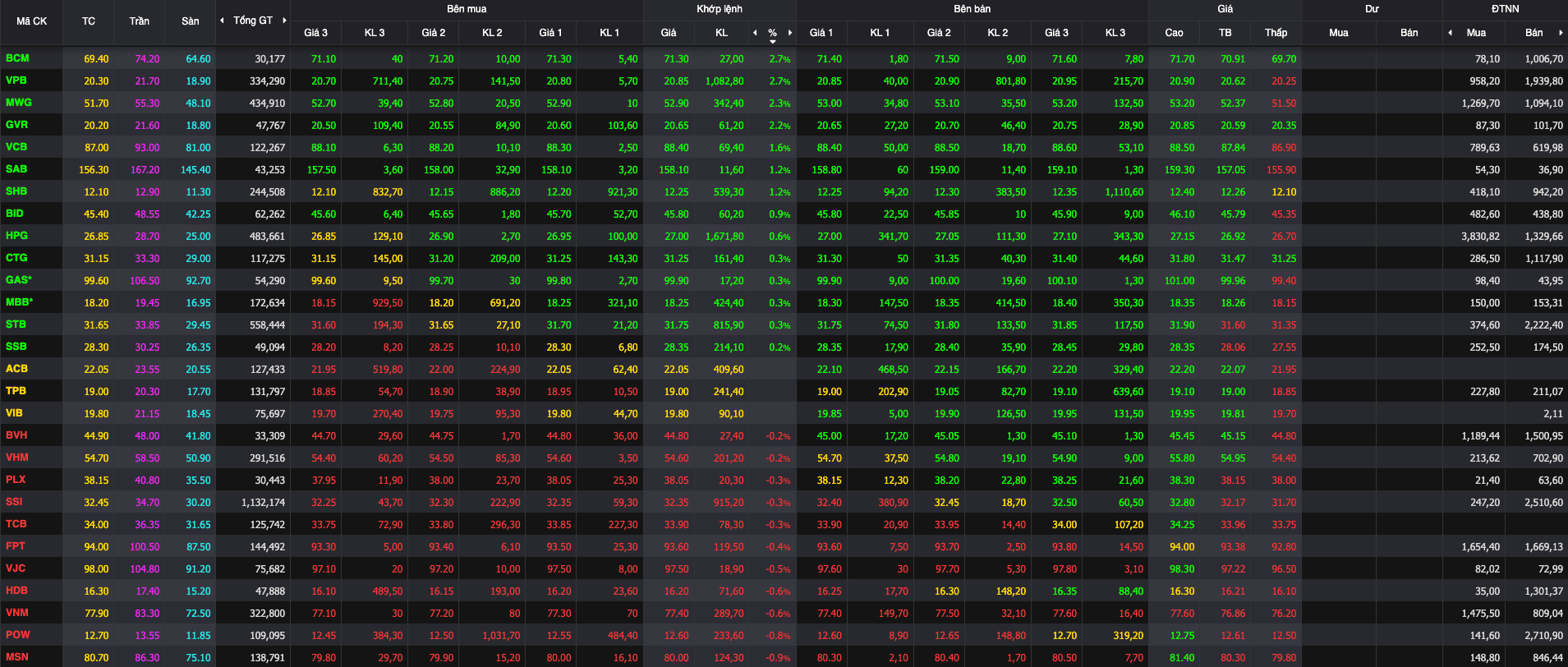
Task: Open the SSB stock symbol
Action: 16,347
